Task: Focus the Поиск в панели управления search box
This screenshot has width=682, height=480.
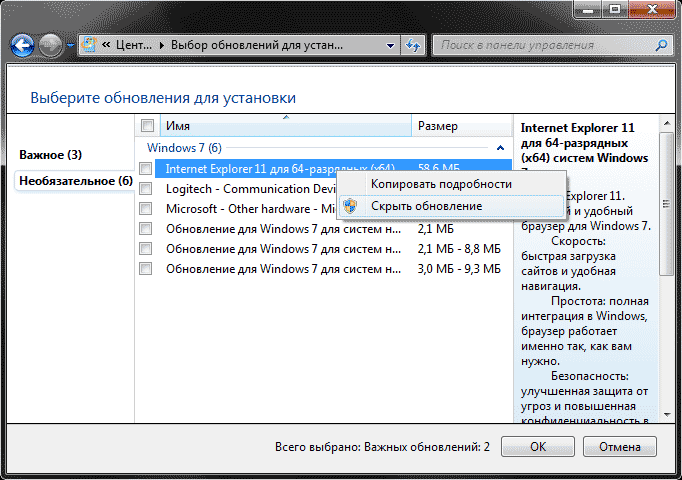Action: (x=544, y=45)
